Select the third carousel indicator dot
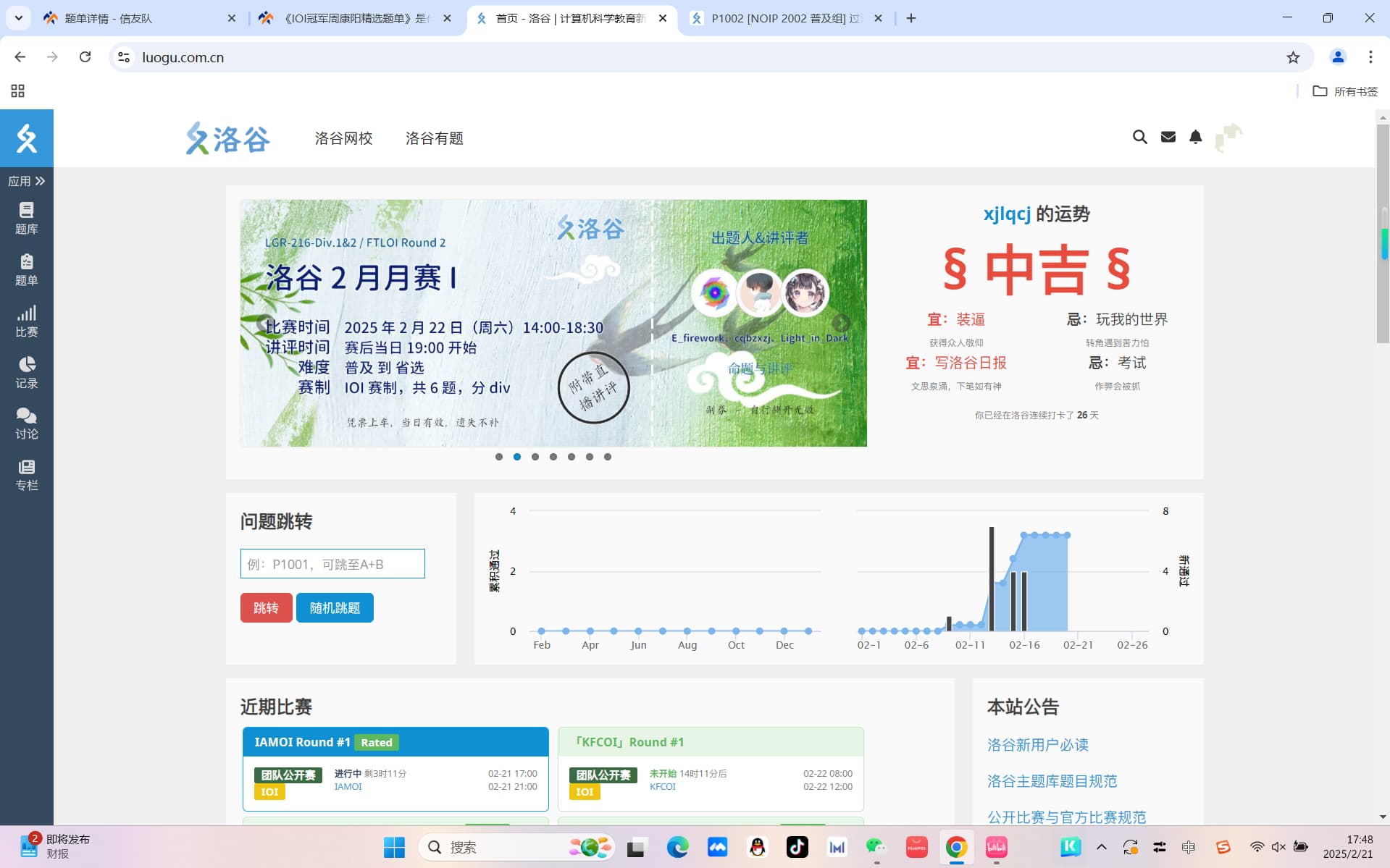Viewport: 1390px width, 868px height. pyautogui.click(x=535, y=457)
